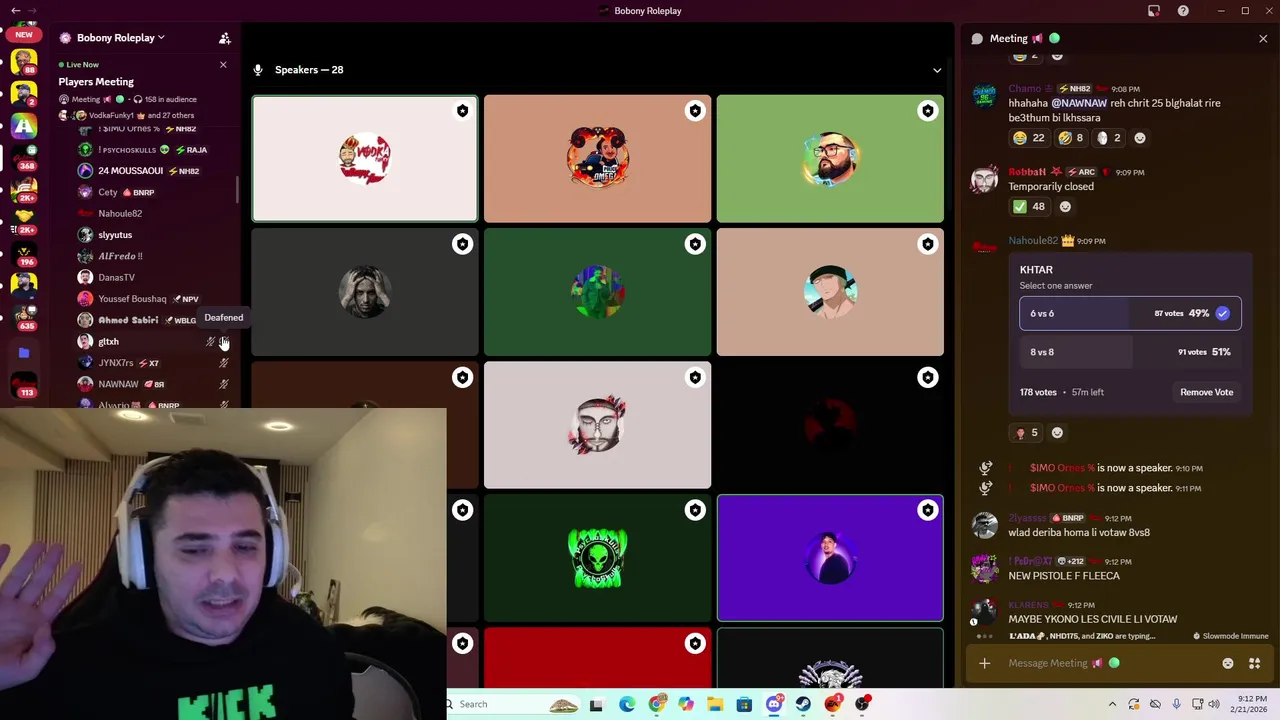Image resolution: width=1280 pixels, height=720 pixels.
Task: Go back with the title bar arrow
Action: tap(15, 10)
